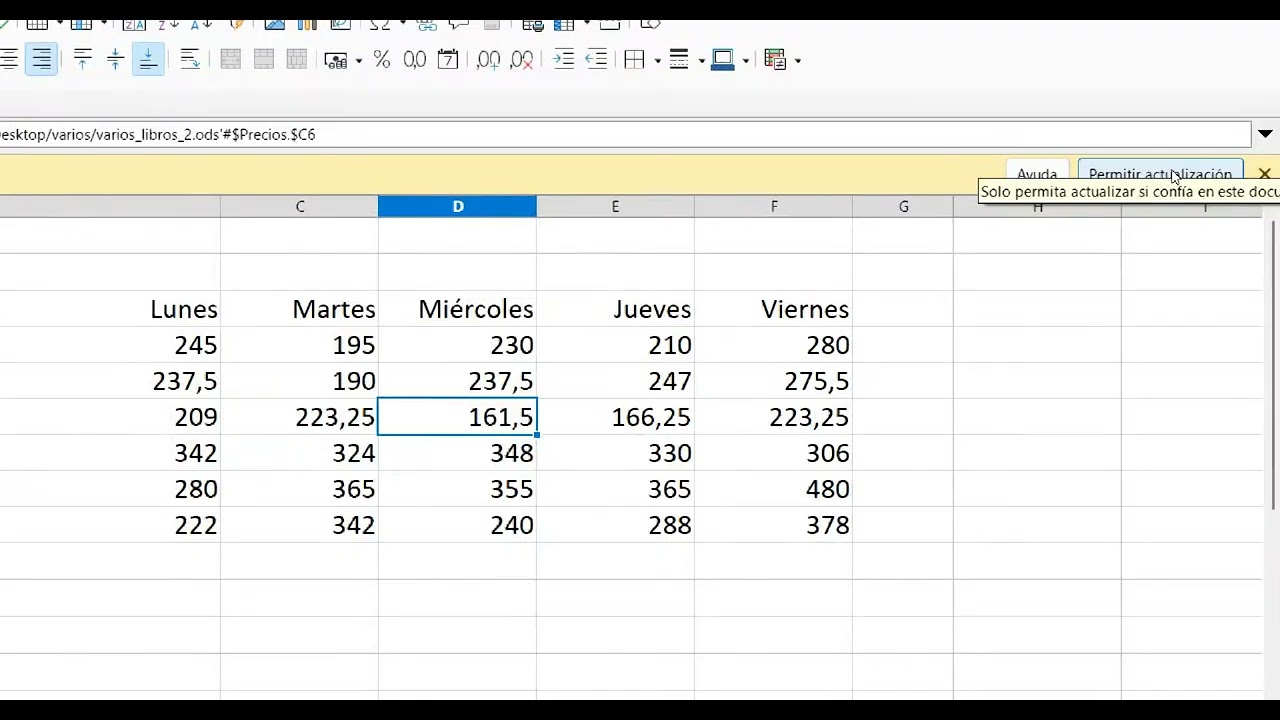
Task: Select the Jueves header cell
Action: pos(615,309)
